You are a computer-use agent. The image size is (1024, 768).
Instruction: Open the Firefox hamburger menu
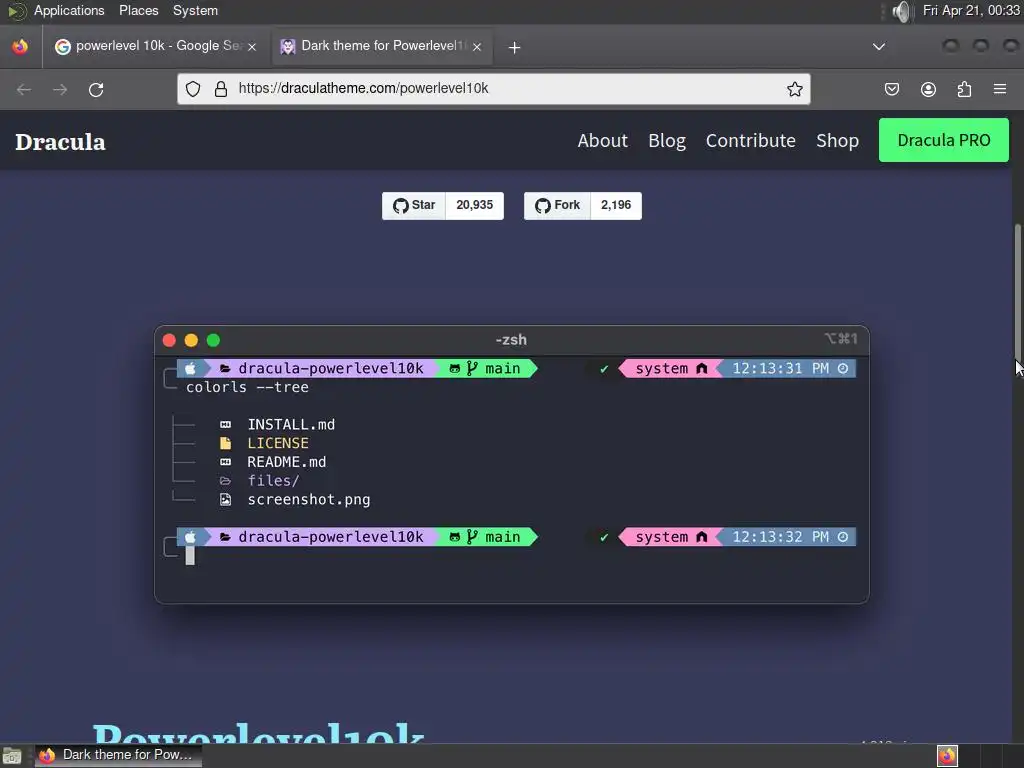pos(1000,89)
